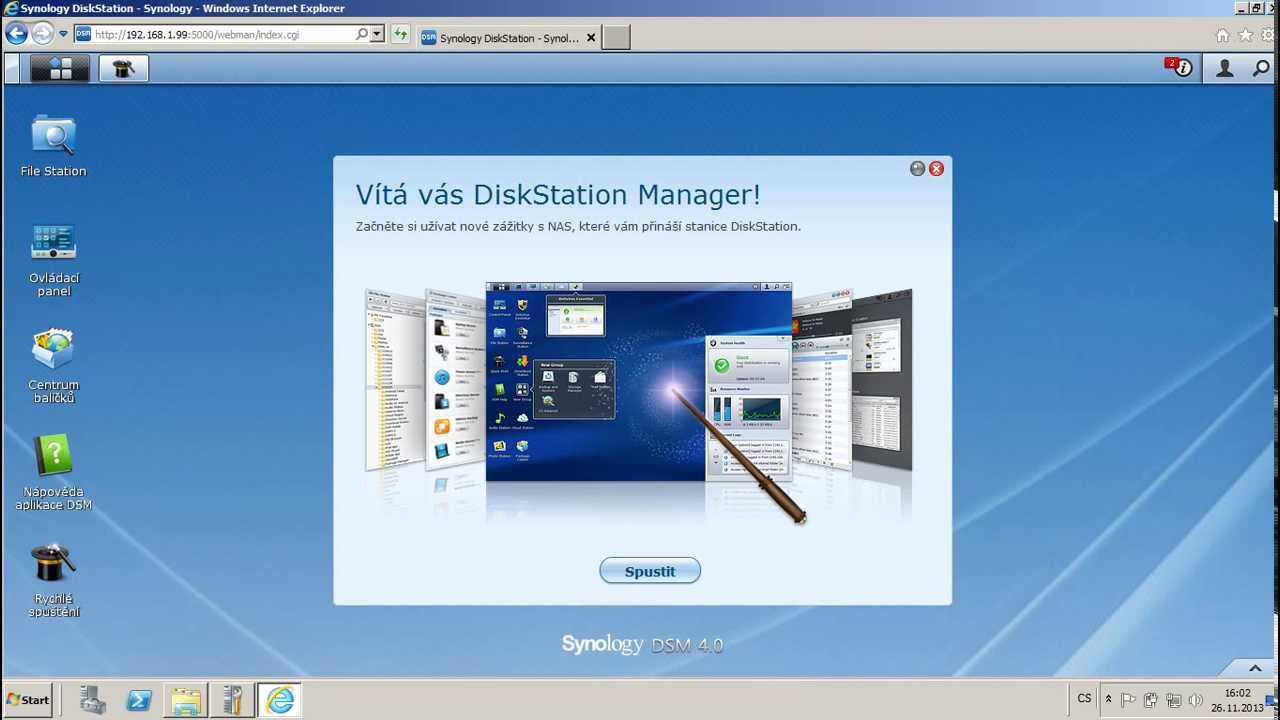
Task: Open the Windows Start menu
Action: tap(28, 700)
